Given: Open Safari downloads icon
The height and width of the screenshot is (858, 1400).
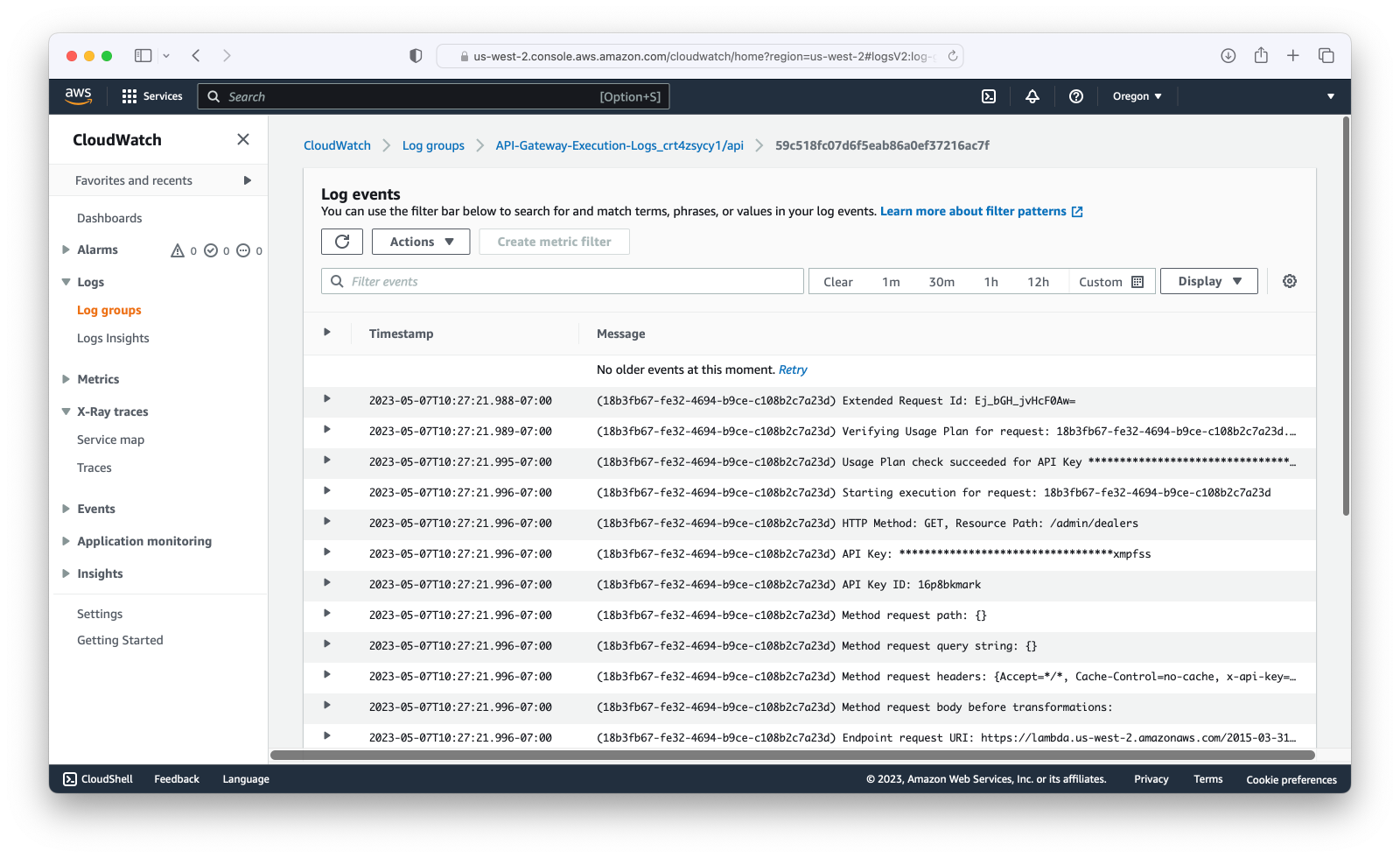Looking at the screenshot, I should point(1228,55).
